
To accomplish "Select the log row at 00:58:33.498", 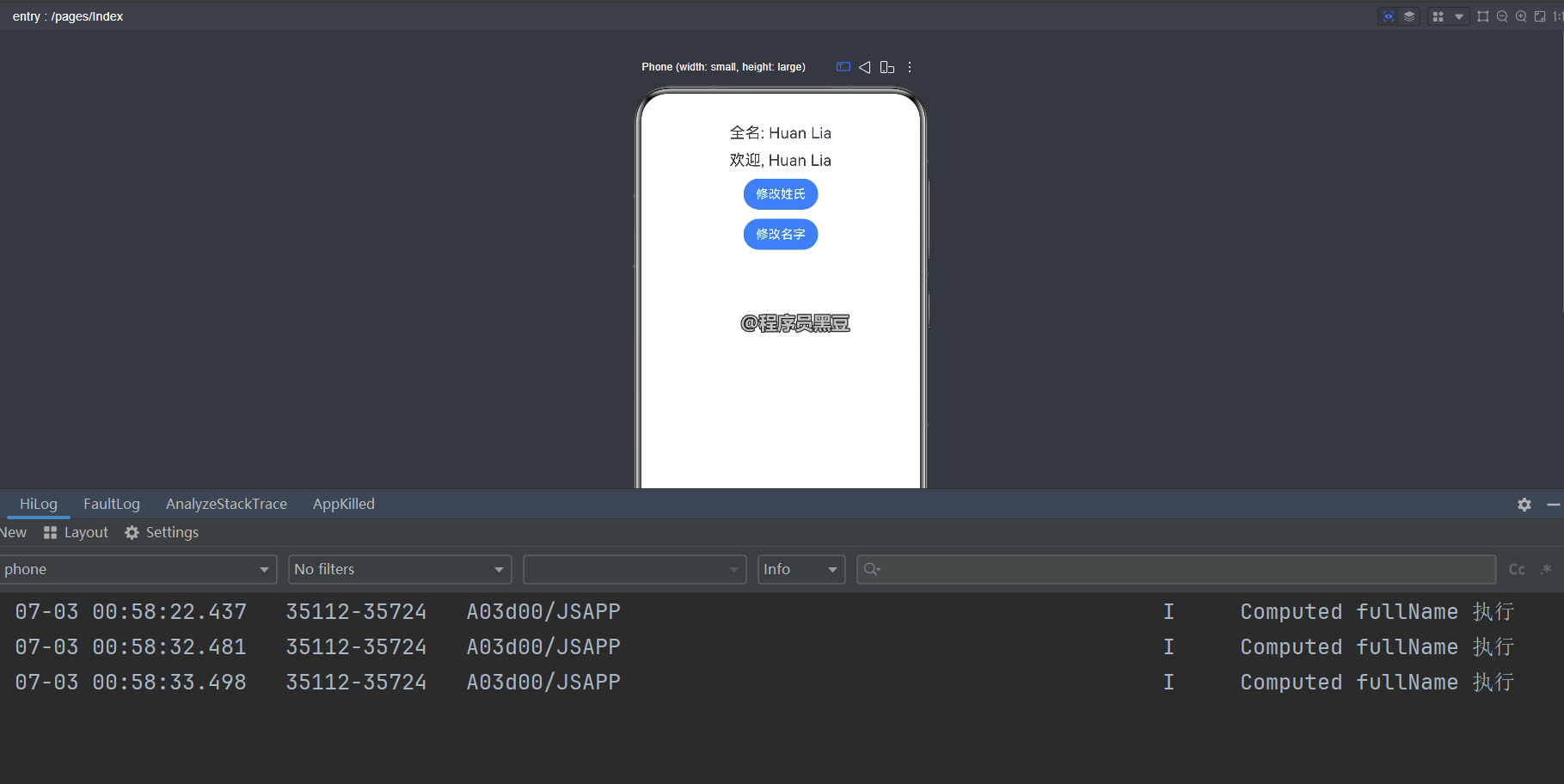I will click(x=782, y=683).
